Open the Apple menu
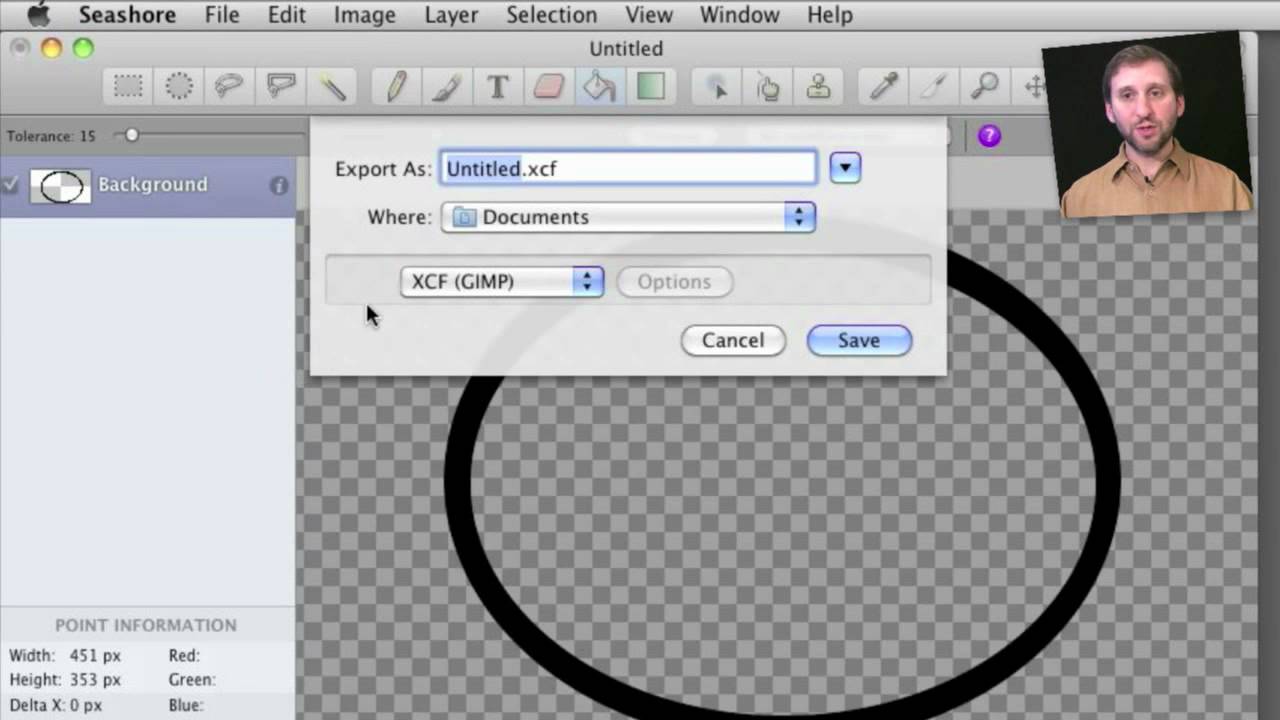The image size is (1280, 720). pyautogui.click(x=38, y=15)
